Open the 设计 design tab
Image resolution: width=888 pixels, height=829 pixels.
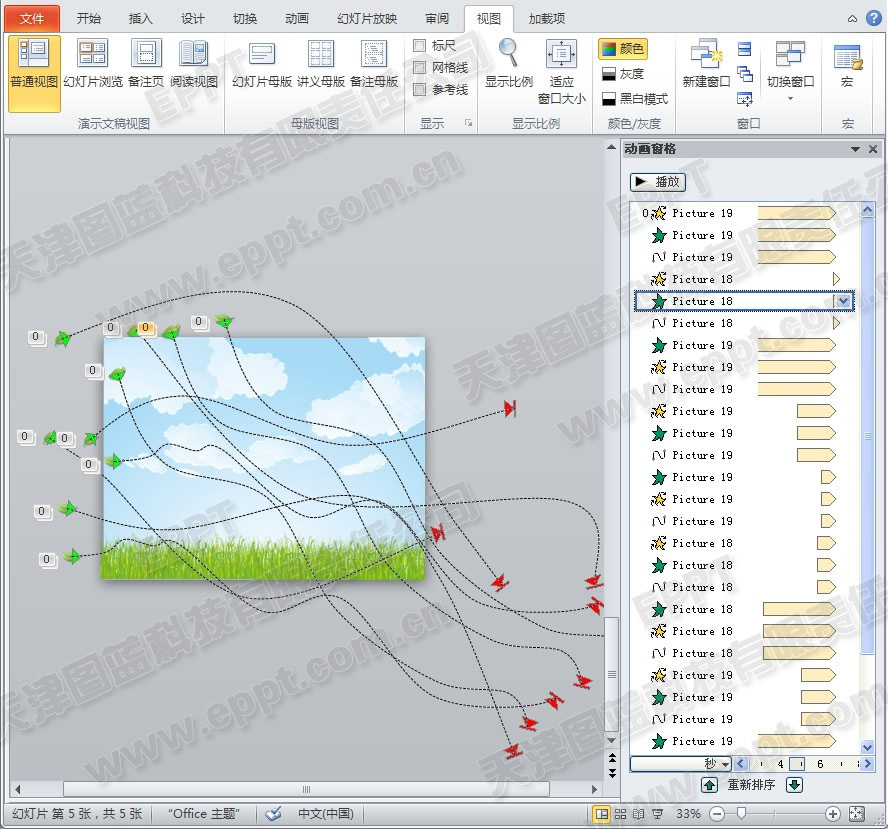193,19
